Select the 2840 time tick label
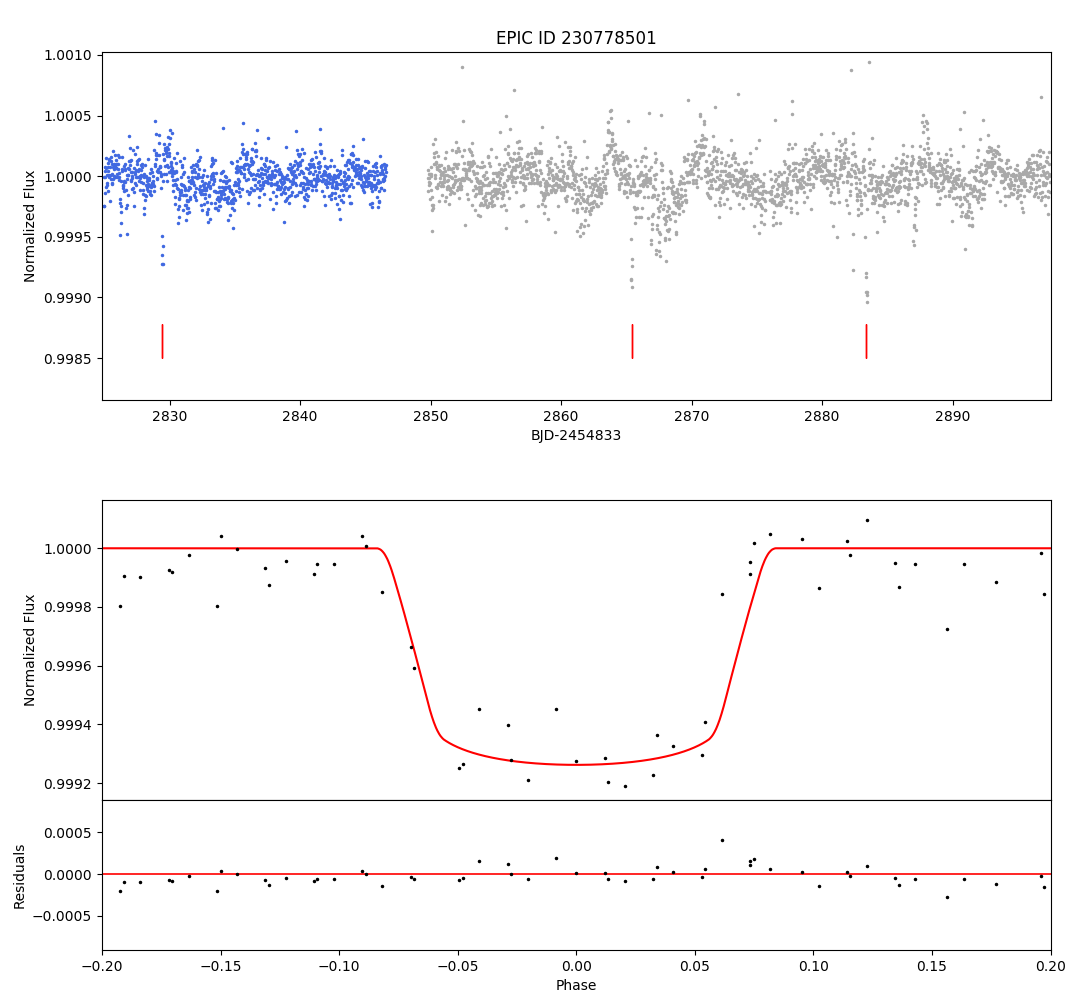Image resolution: width=1071 pixels, height=1000 pixels. 300,417
